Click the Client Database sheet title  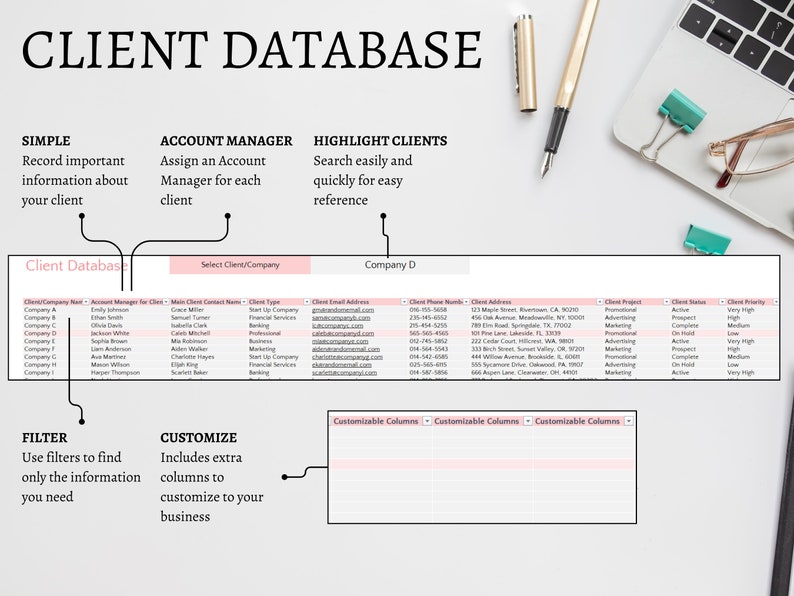click(76, 265)
